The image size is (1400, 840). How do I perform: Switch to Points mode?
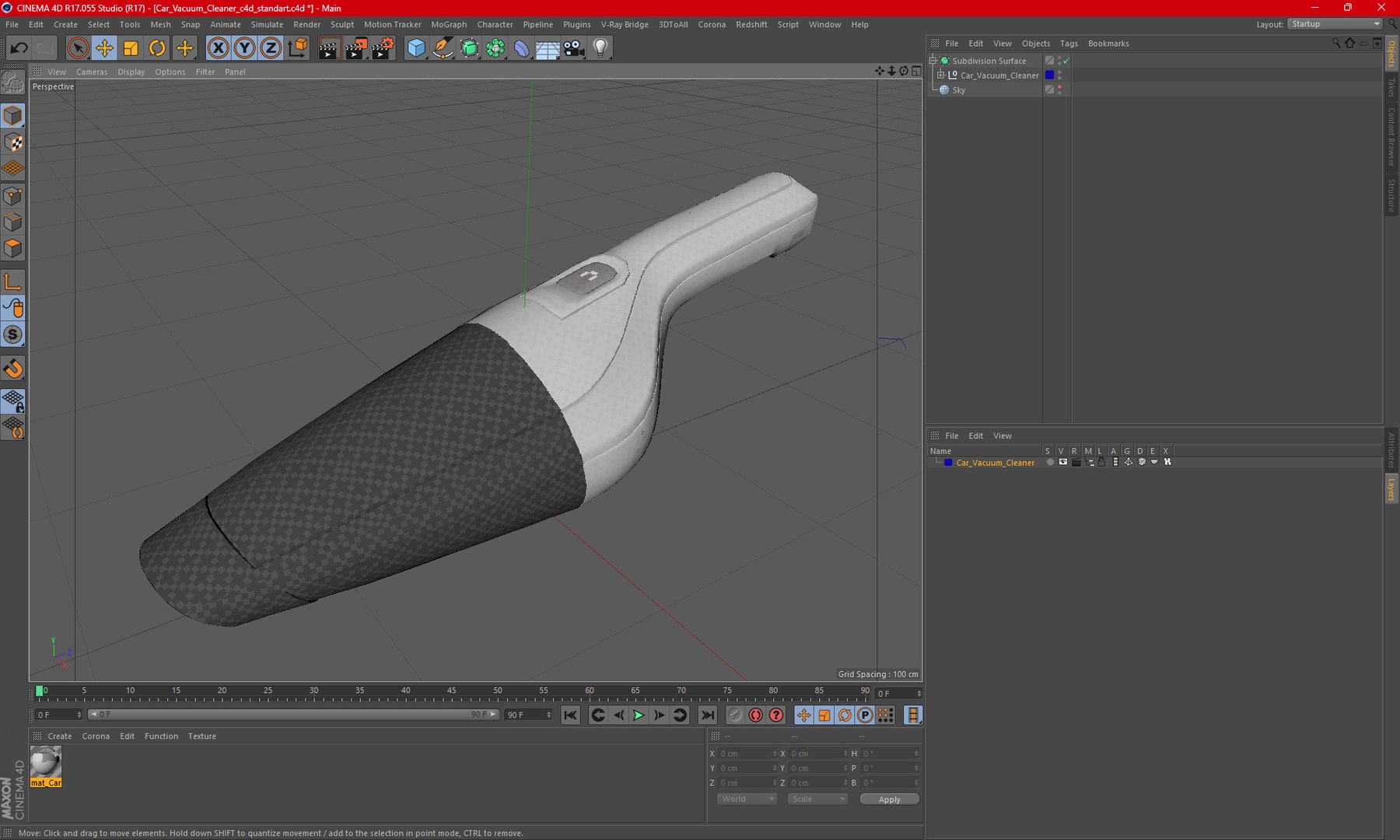click(13, 196)
